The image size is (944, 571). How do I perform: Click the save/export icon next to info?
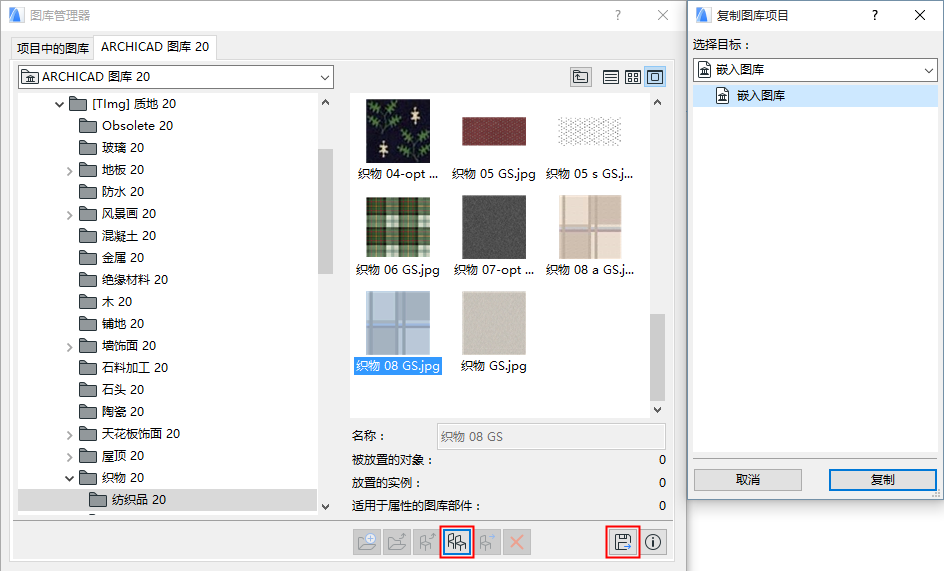click(x=623, y=542)
